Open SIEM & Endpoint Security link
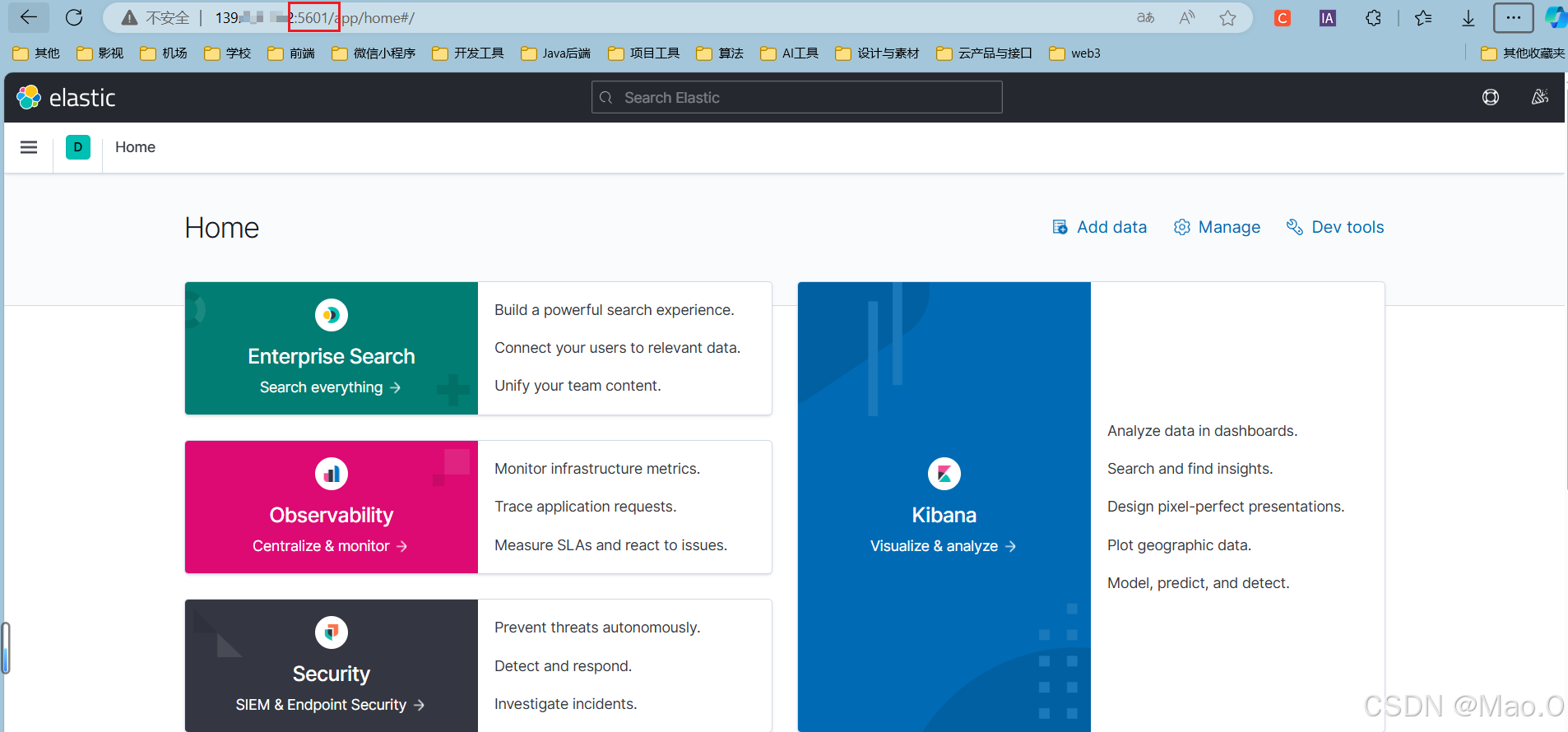Viewport: 1568px width, 732px height. pos(330,705)
